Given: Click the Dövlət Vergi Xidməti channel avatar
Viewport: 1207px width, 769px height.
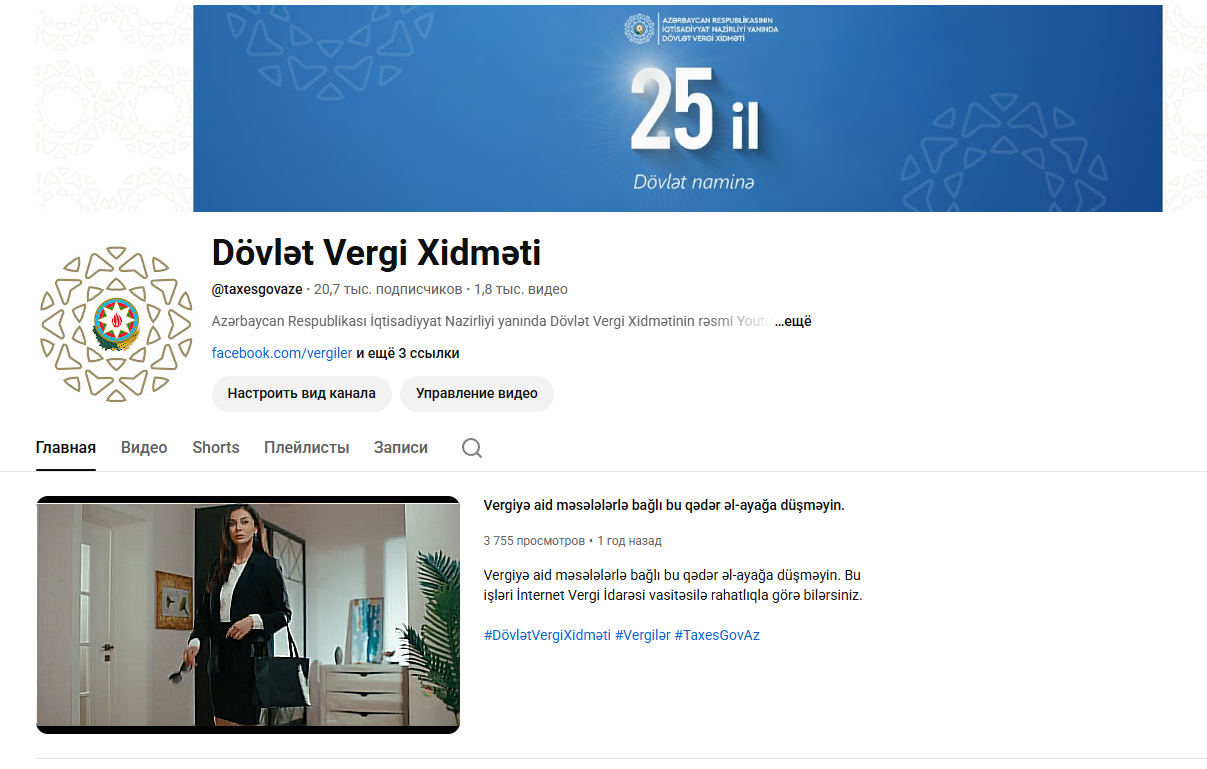Looking at the screenshot, I should point(116,324).
